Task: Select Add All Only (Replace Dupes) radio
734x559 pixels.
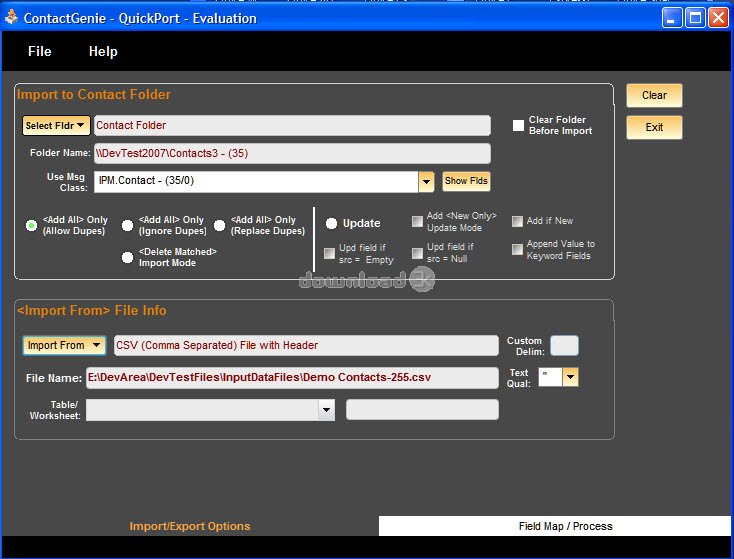Action: 220,226
